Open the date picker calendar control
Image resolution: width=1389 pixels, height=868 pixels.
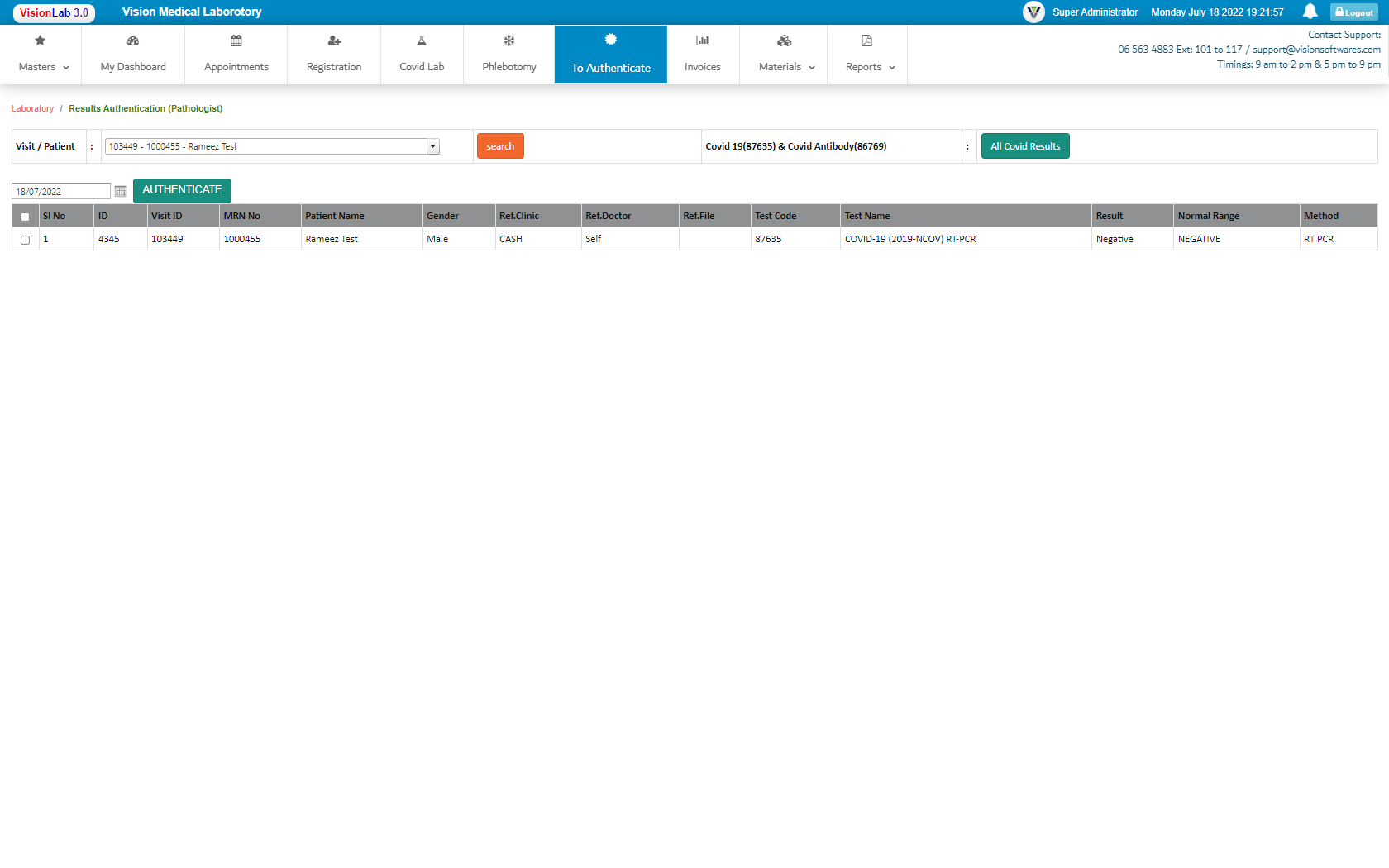click(x=121, y=190)
